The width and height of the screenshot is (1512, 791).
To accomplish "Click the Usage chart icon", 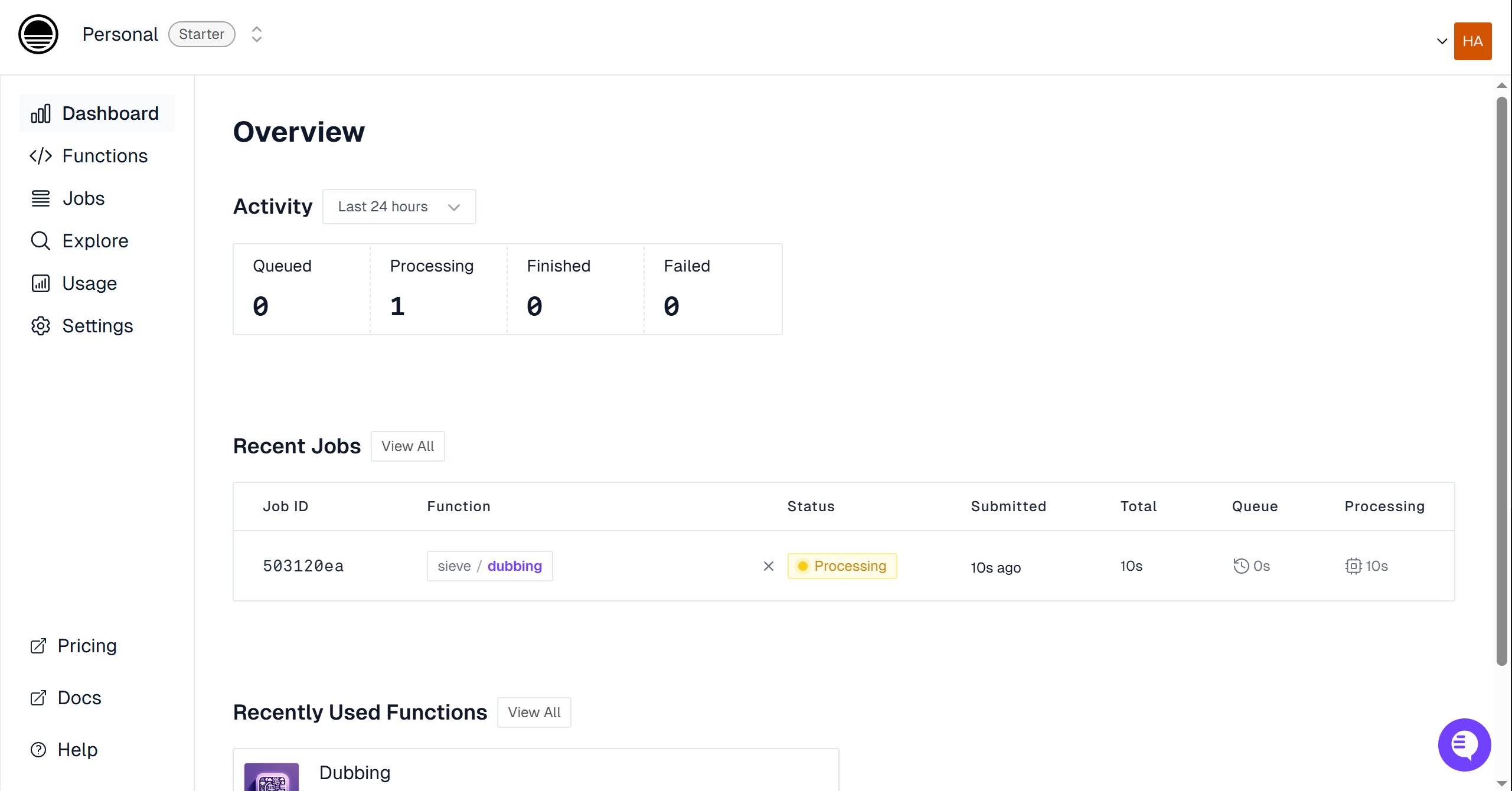I will (41, 283).
